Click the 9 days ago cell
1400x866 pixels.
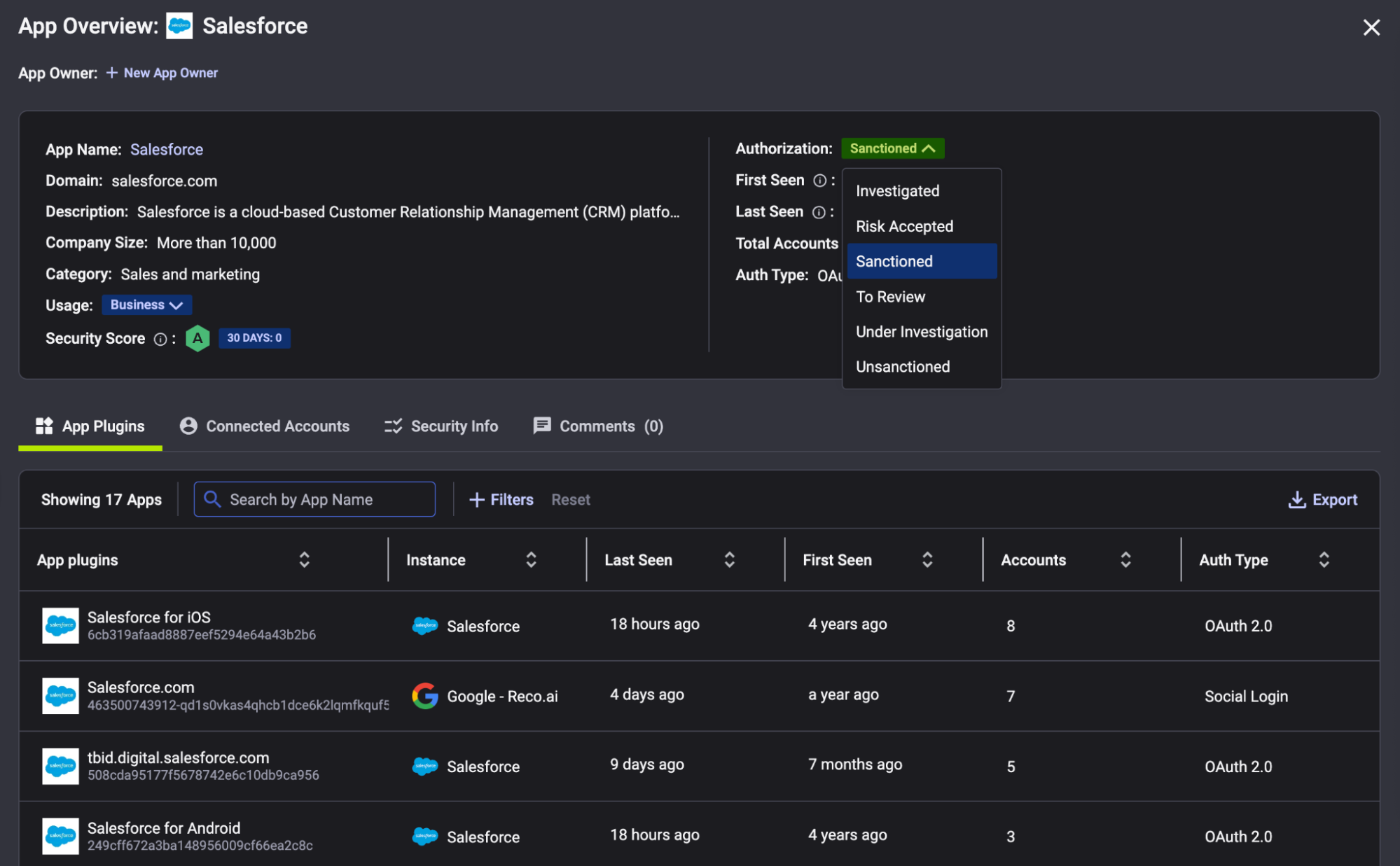[647, 764]
